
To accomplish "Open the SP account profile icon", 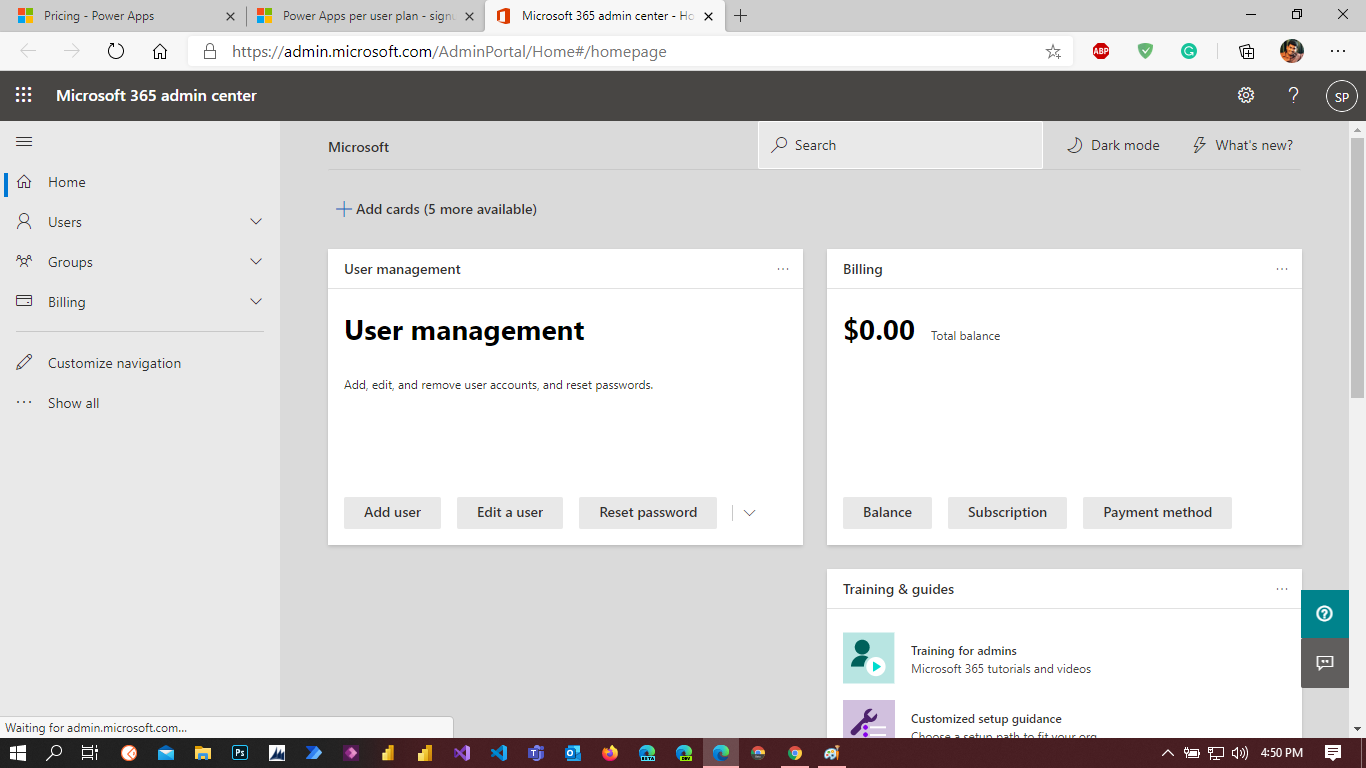I will coord(1341,96).
